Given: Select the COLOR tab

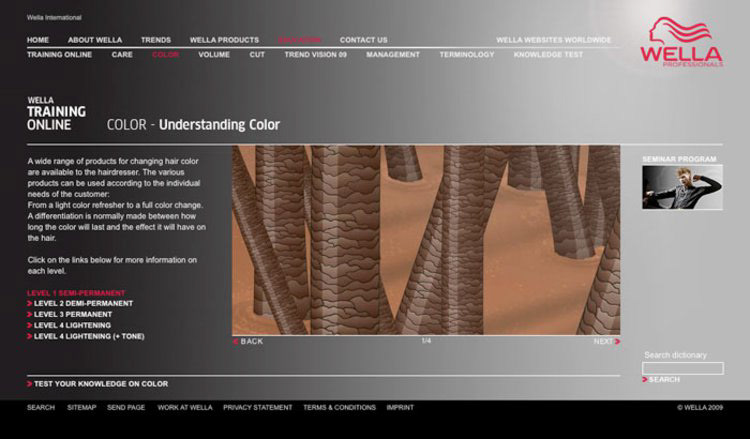Looking at the screenshot, I should coord(165,55).
